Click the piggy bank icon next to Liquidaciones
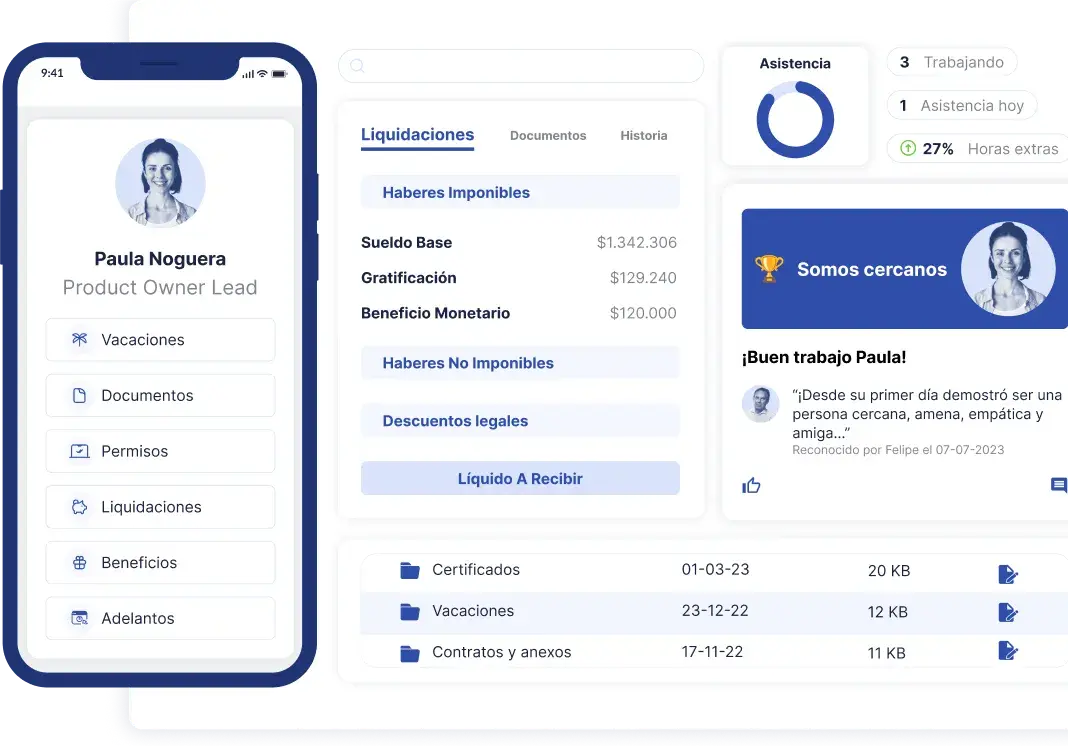Image resolution: width=1068 pixels, height=746 pixels. tap(77, 507)
